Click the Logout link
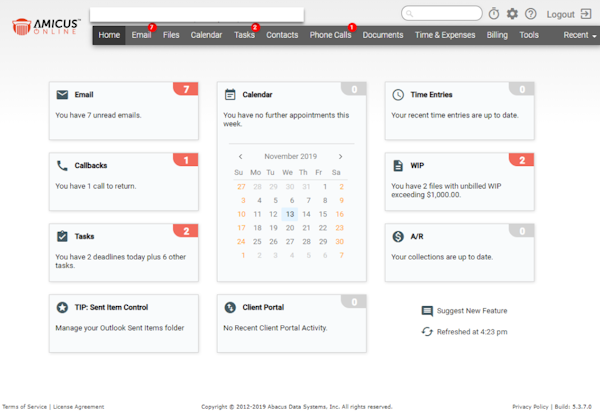The width and height of the screenshot is (600, 413). point(560,14)
